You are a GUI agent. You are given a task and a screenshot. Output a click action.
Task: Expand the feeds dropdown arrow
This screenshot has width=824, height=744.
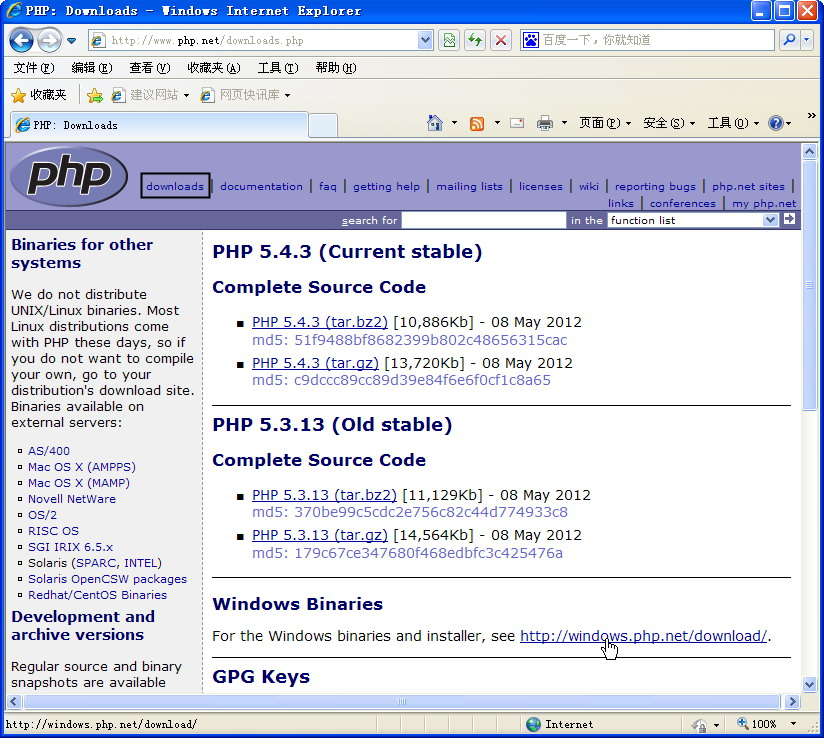click(497, 123)
